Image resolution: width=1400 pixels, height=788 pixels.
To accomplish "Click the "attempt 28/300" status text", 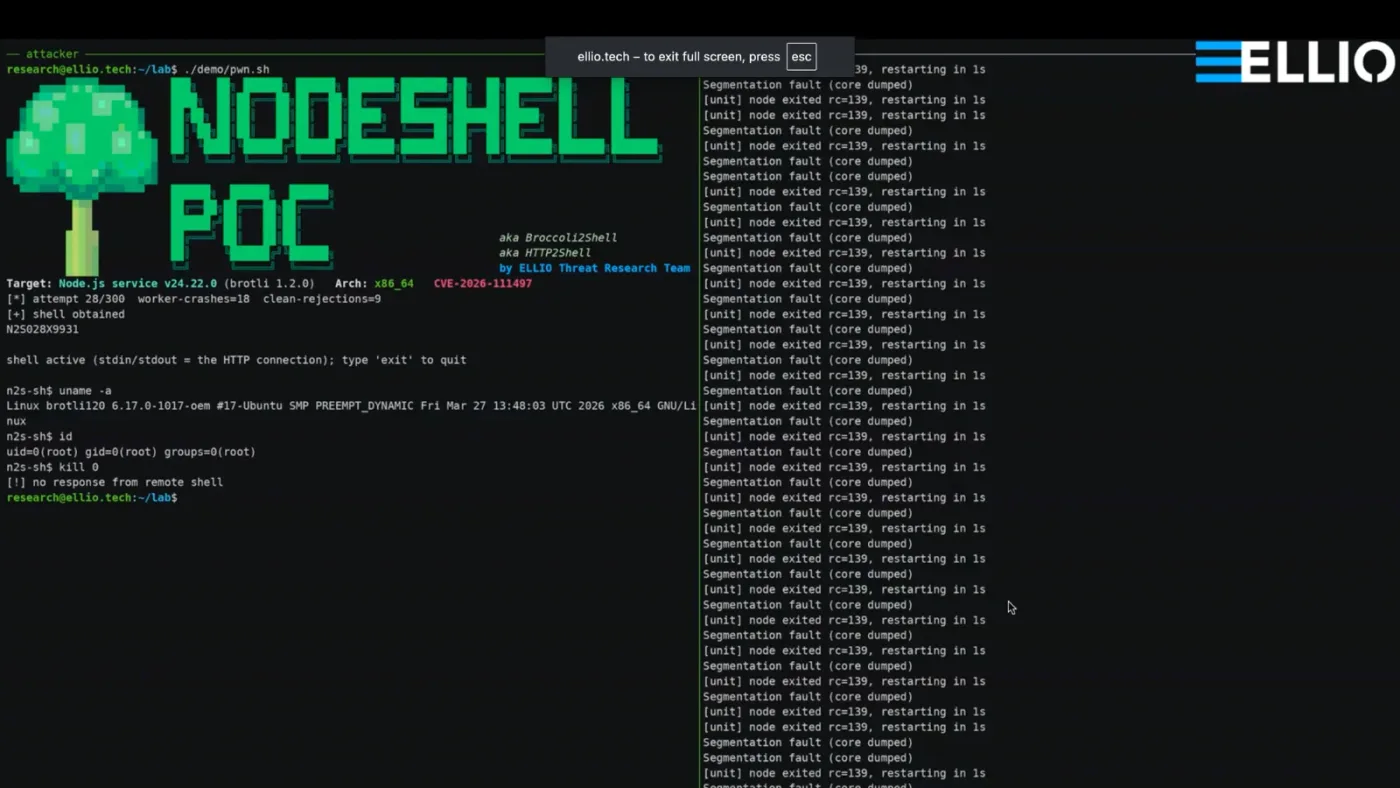I will (79, 299).
